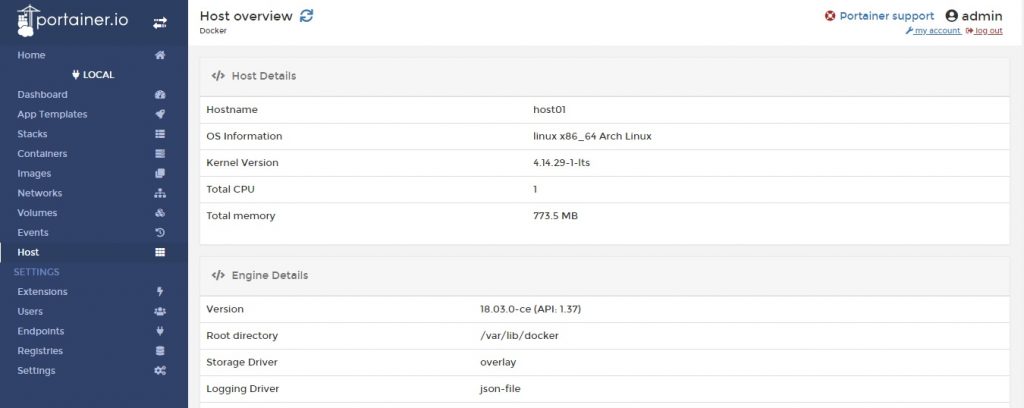Click the Events history icon
Image resolution: width=1024 pixels, height=408 pixels.
[x=160, y=233]
